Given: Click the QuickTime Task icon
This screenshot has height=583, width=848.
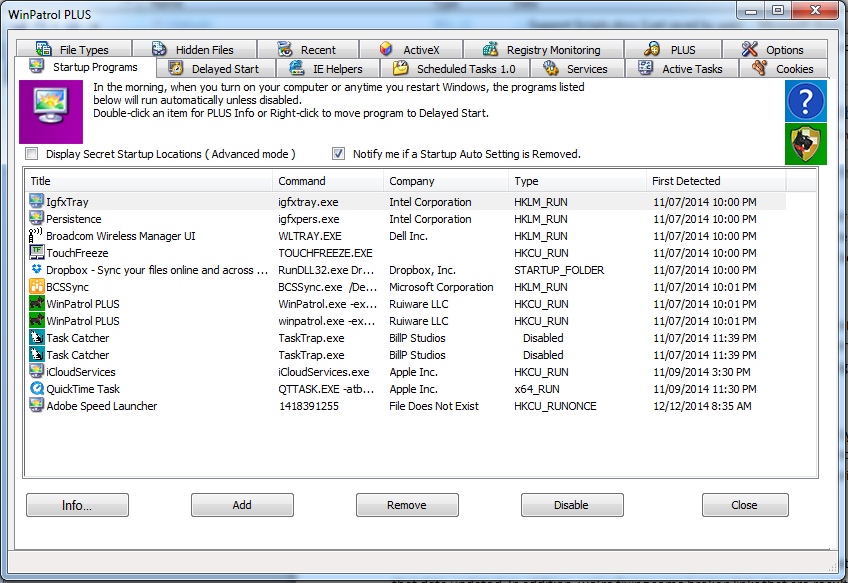Looking at the screenshot, I should 37,389.
